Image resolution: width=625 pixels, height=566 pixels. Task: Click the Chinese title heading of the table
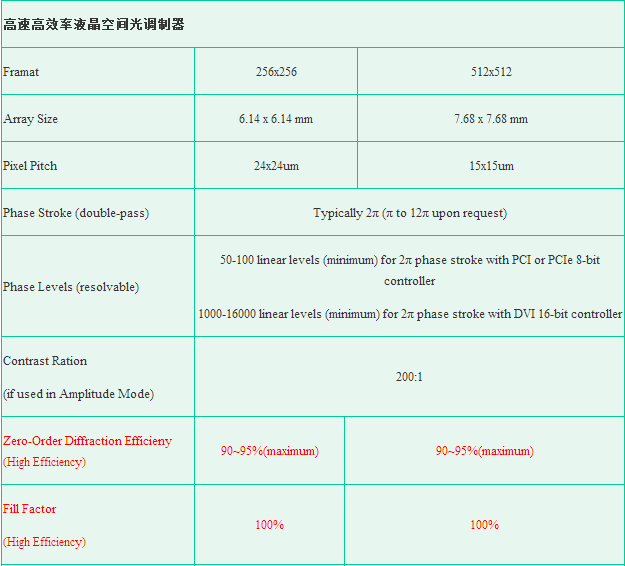[x=94, y=24]
